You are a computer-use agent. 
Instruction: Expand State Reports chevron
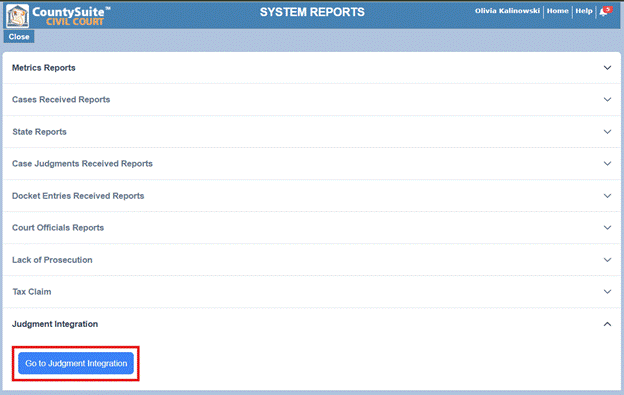(607, 132)
